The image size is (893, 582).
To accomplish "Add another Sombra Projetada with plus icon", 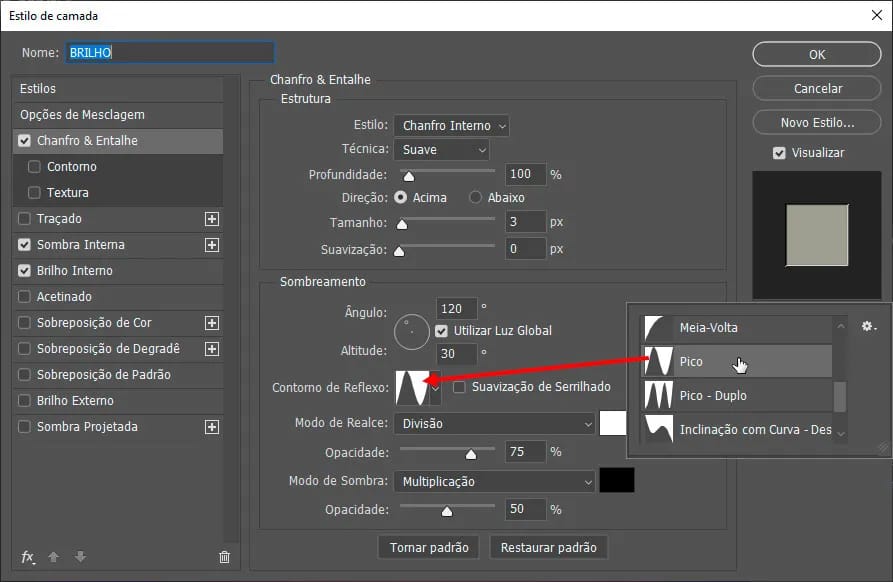I will [212, 427].
